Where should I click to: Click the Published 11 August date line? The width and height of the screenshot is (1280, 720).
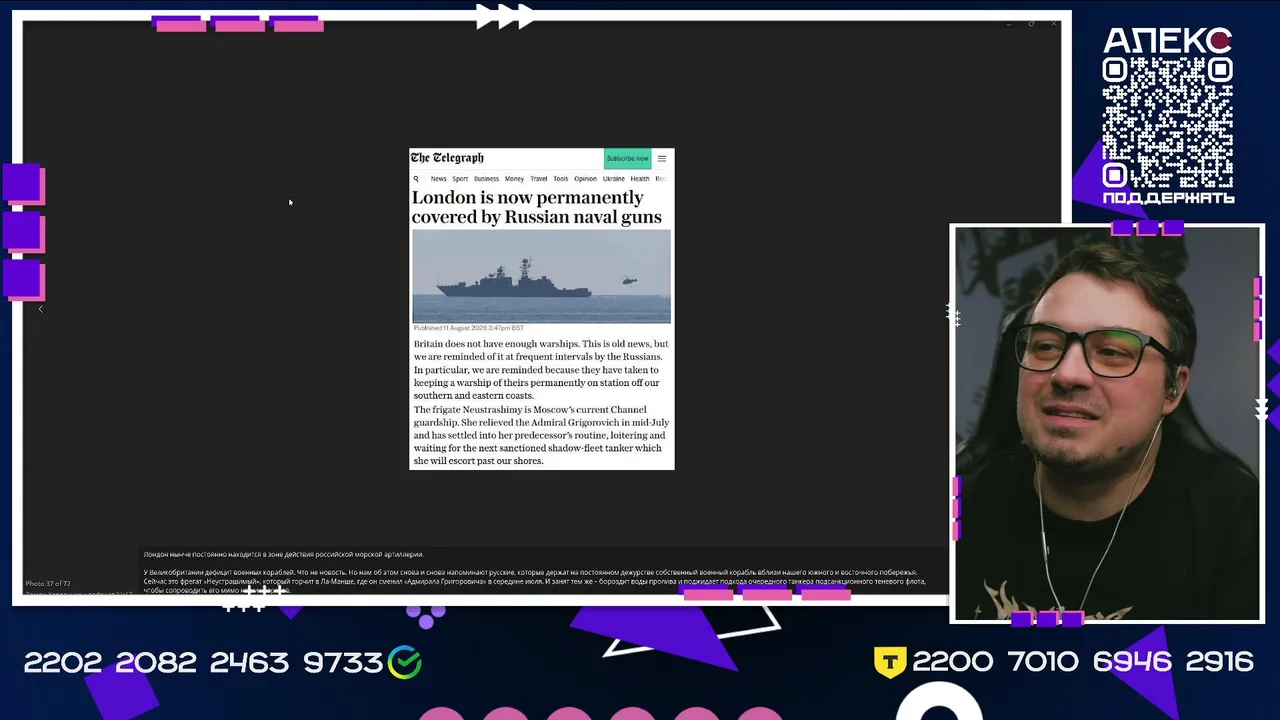[x=469, y=328]
